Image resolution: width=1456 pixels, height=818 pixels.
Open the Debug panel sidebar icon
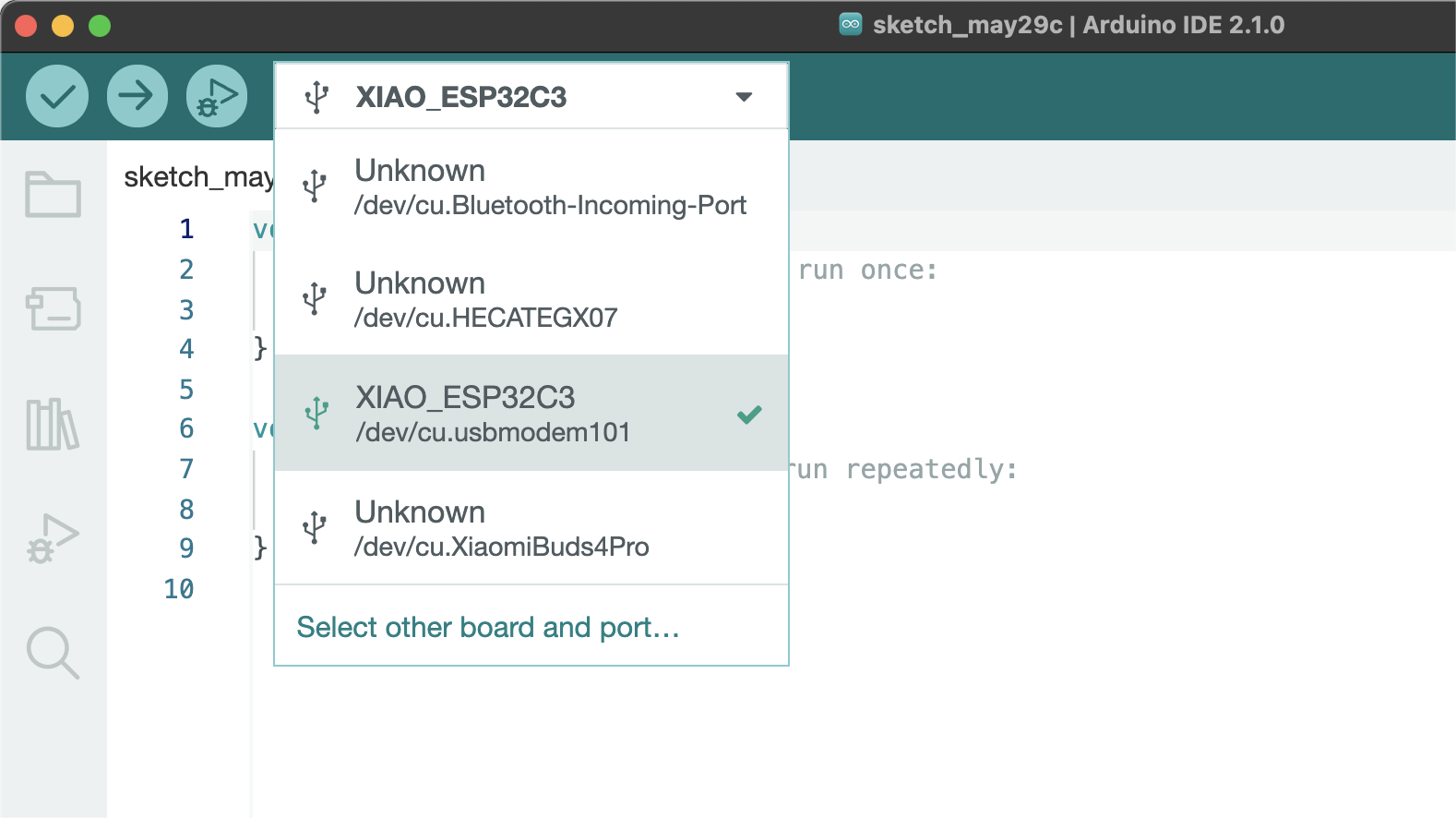point(53,539)
